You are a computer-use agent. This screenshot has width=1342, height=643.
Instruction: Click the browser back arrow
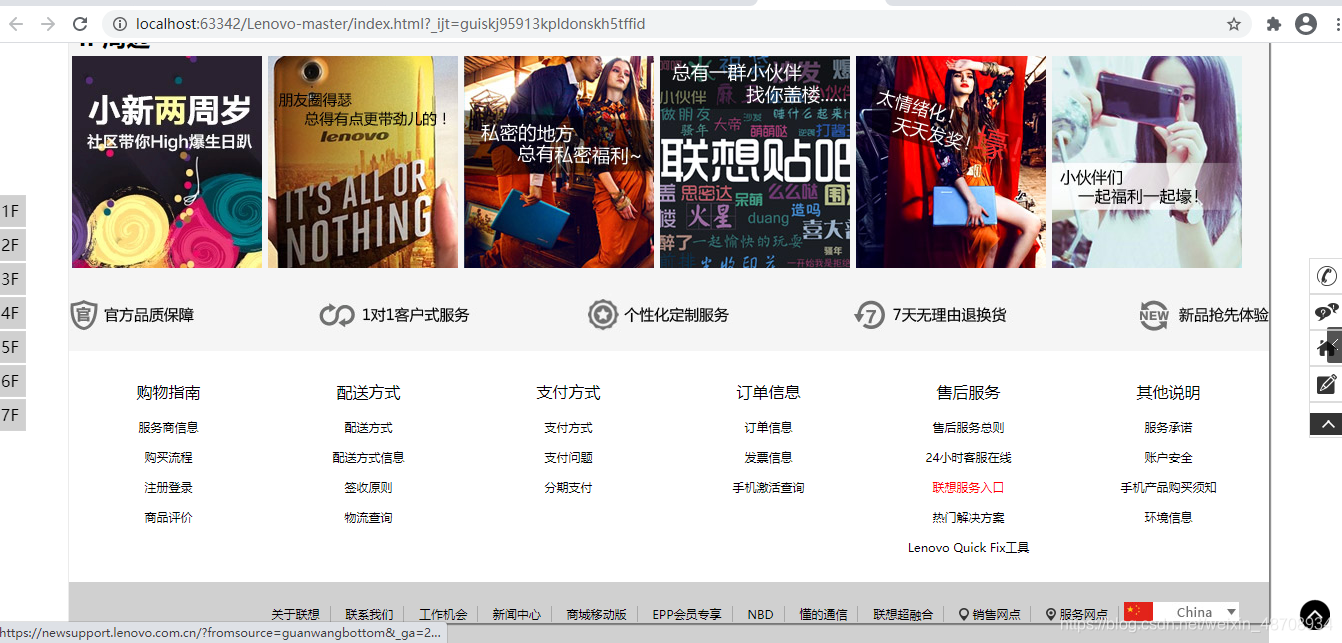16,24
